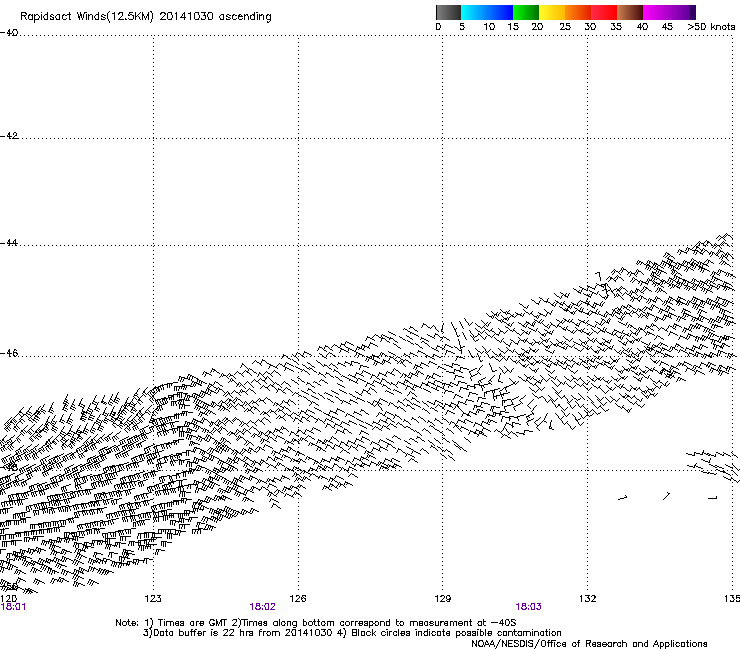Image resolution: width=740 pixels, height=650 pixels.
Task: Click the '>50 knots' legend label
Action: pyautogui.click(x=711, y=27)
